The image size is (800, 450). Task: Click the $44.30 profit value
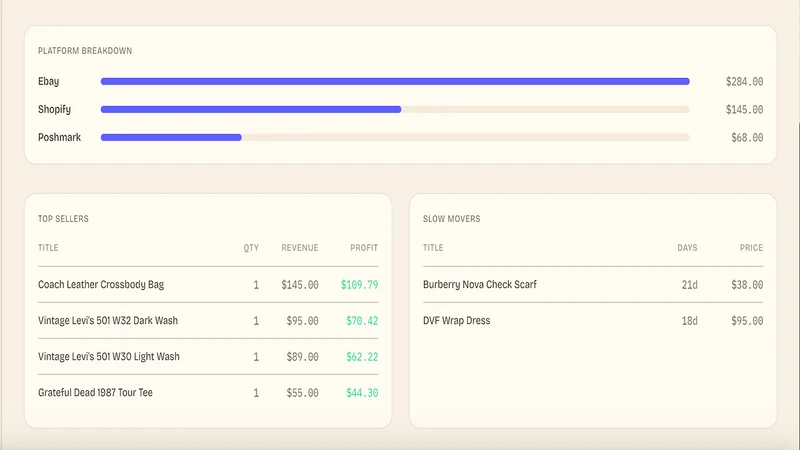point(362,393)
